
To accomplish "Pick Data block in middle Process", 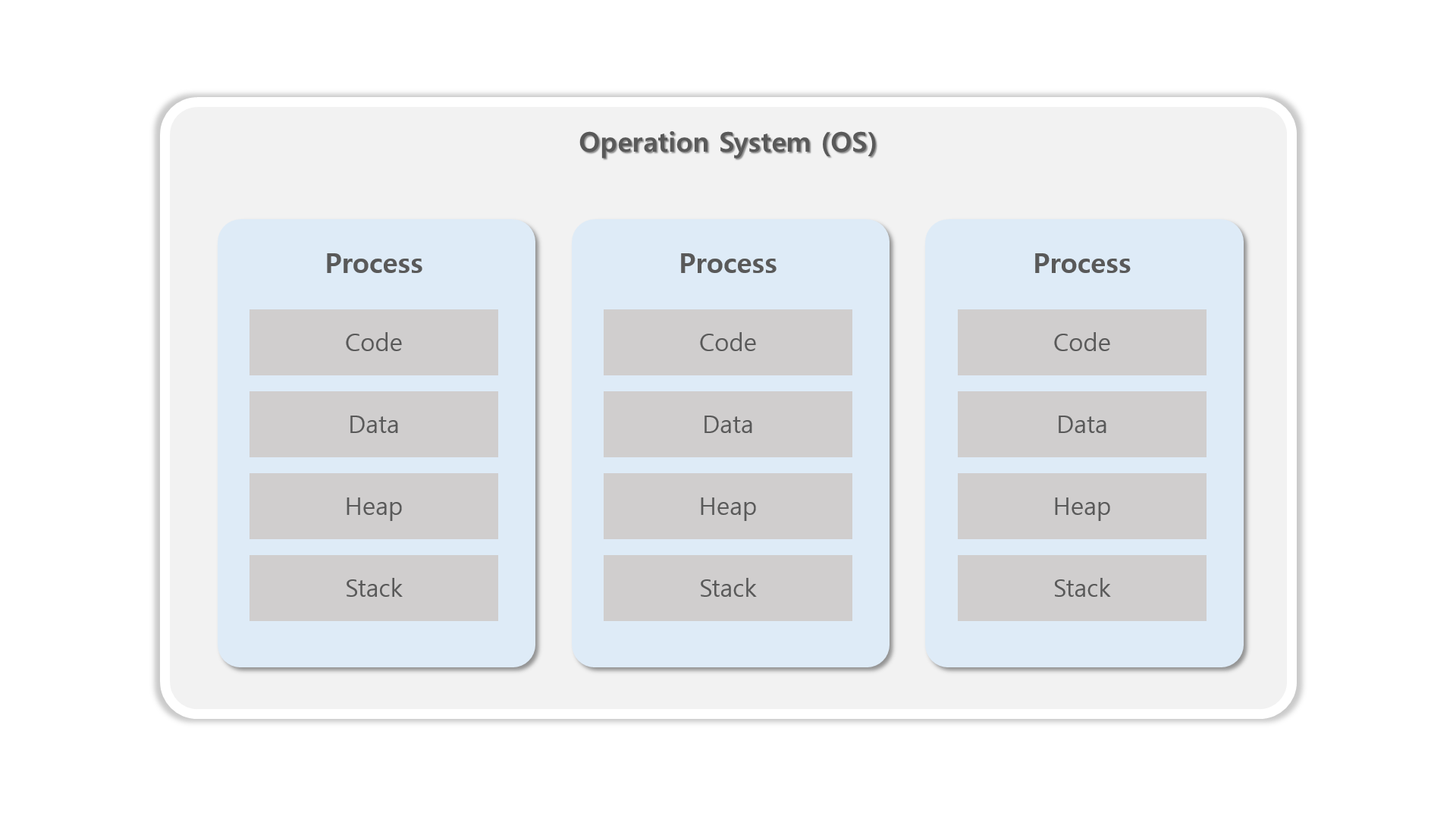I will point(728,424).
